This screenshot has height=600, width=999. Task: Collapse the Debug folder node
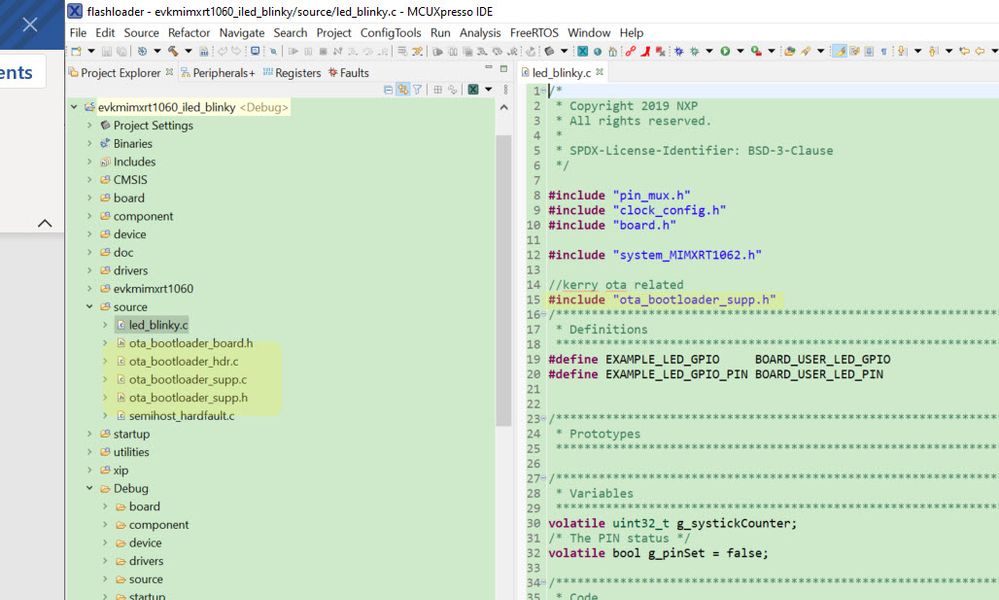click(90, 488)
